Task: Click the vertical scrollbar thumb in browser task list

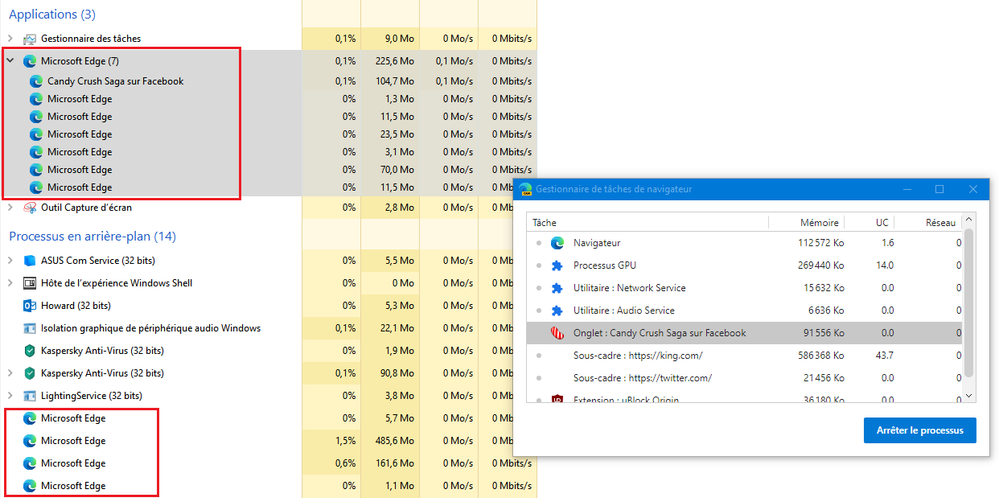Action: (x=969, y=302)
